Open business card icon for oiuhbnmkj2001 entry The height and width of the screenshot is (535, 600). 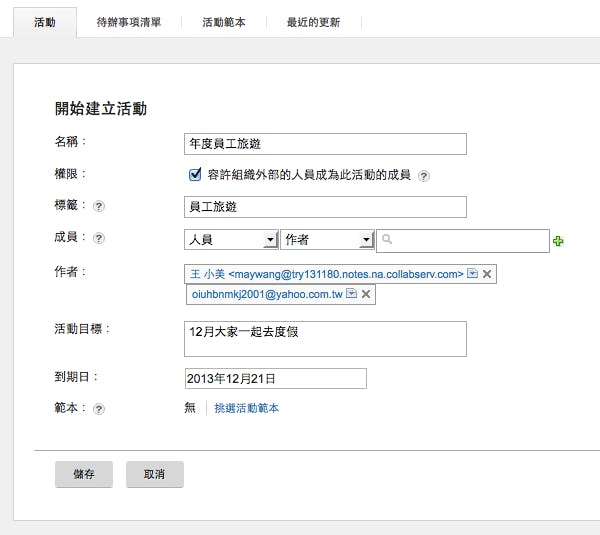pyautogui.click(x=351, y=295)
